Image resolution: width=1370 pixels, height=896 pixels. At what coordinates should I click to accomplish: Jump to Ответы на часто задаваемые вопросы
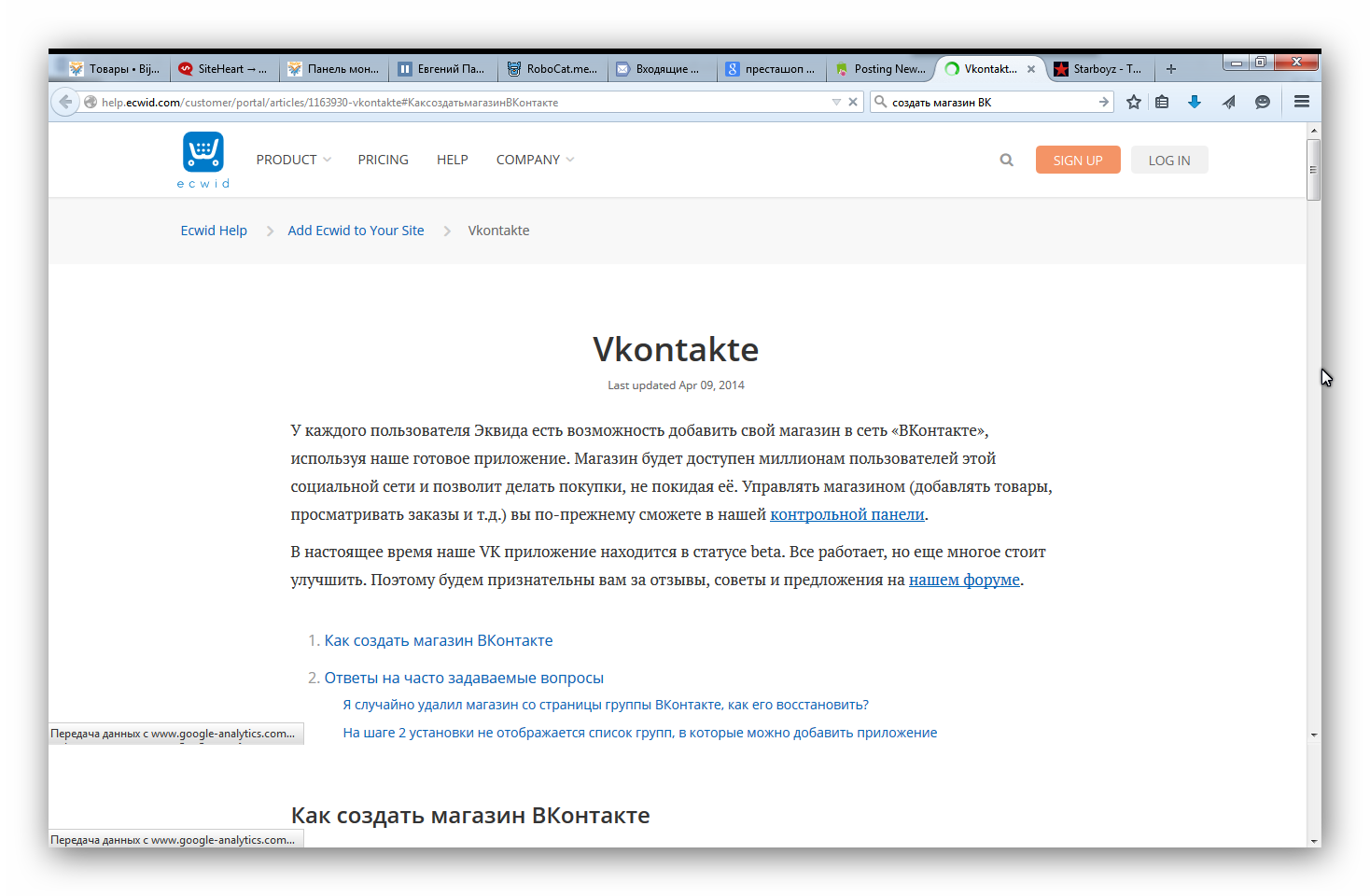coord(464,678)
